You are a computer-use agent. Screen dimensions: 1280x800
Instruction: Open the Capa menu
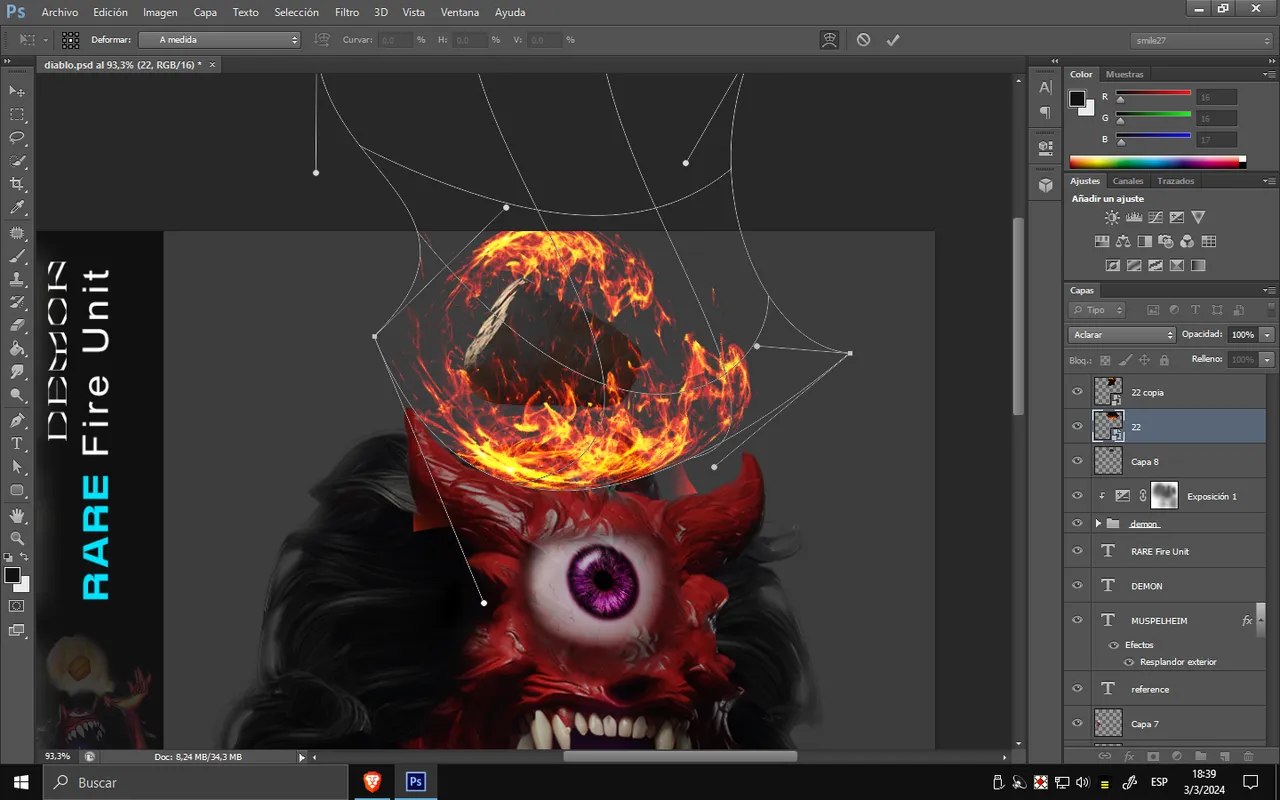205,12
